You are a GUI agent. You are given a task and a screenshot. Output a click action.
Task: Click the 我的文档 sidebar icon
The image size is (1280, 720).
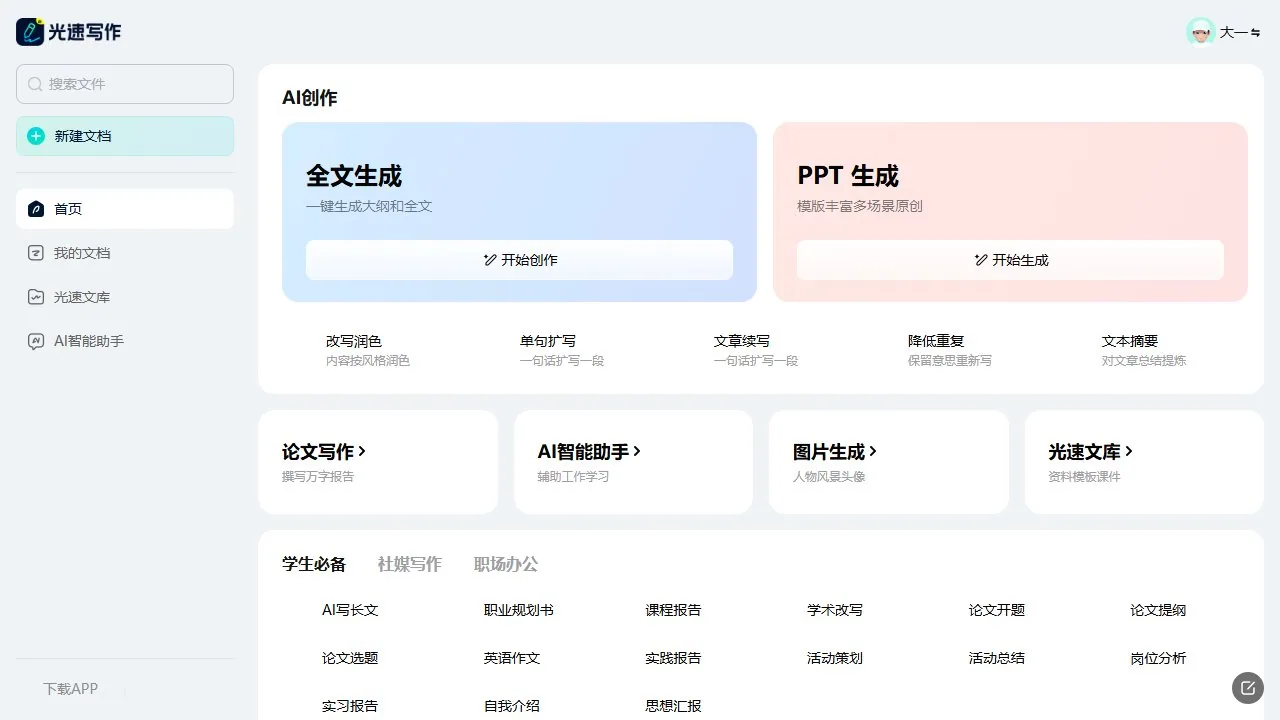[36, 253]
